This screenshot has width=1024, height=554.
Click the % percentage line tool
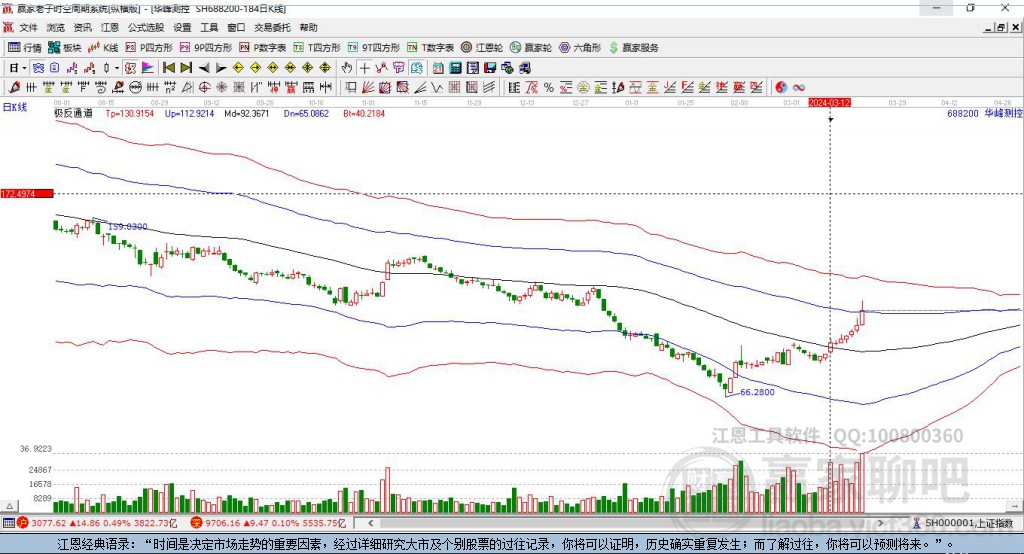[x=549, y=88]
